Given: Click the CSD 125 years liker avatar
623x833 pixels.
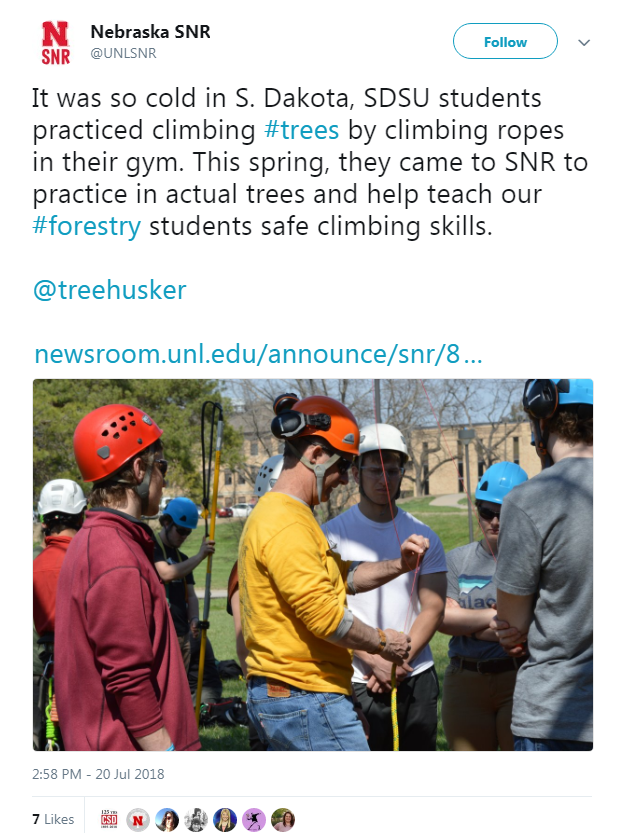Looking at the screenshot, I should pyautogui.click(x=110, y=819).
